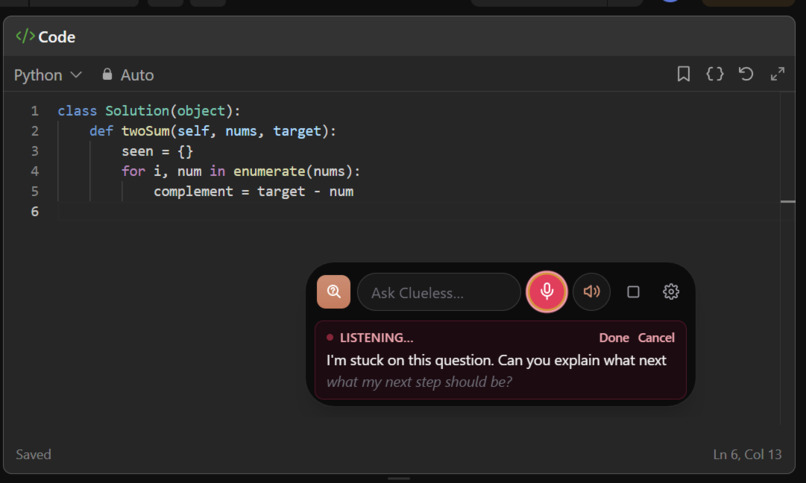Stop listening via the red microphone button
The height and width of the screenshot is (483, 806).
[546, 292]
